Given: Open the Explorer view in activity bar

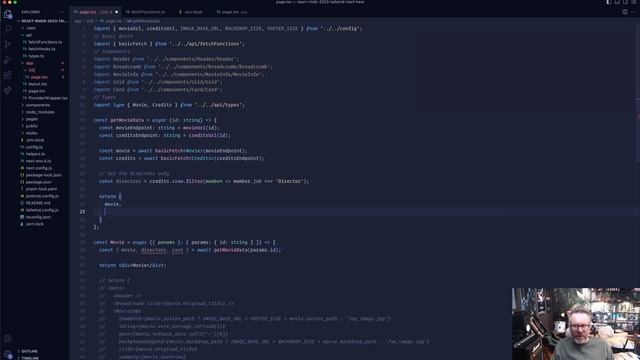Looking at the screenshot, I should click(8, 14).
